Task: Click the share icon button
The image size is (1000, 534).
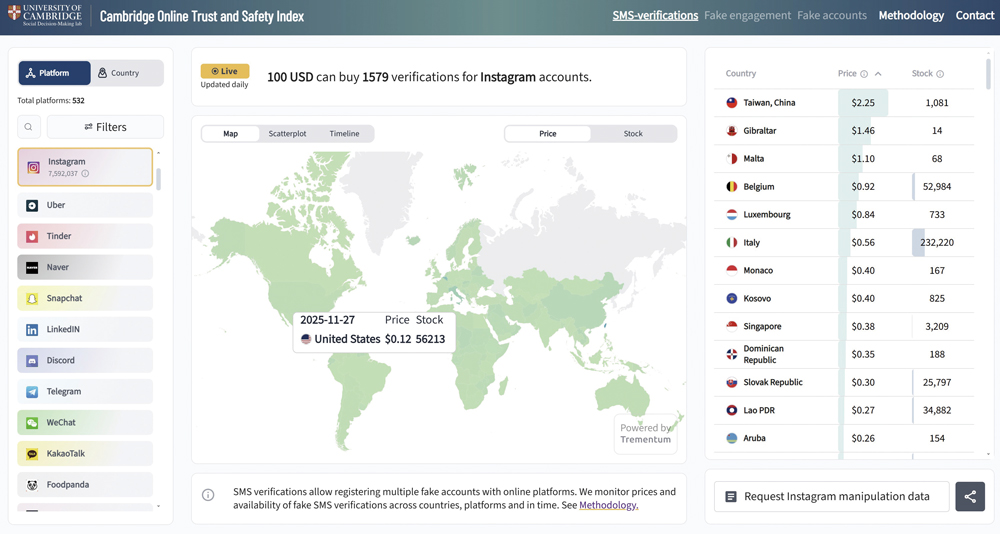Action: pyautogui.click(x=969, y=497)
